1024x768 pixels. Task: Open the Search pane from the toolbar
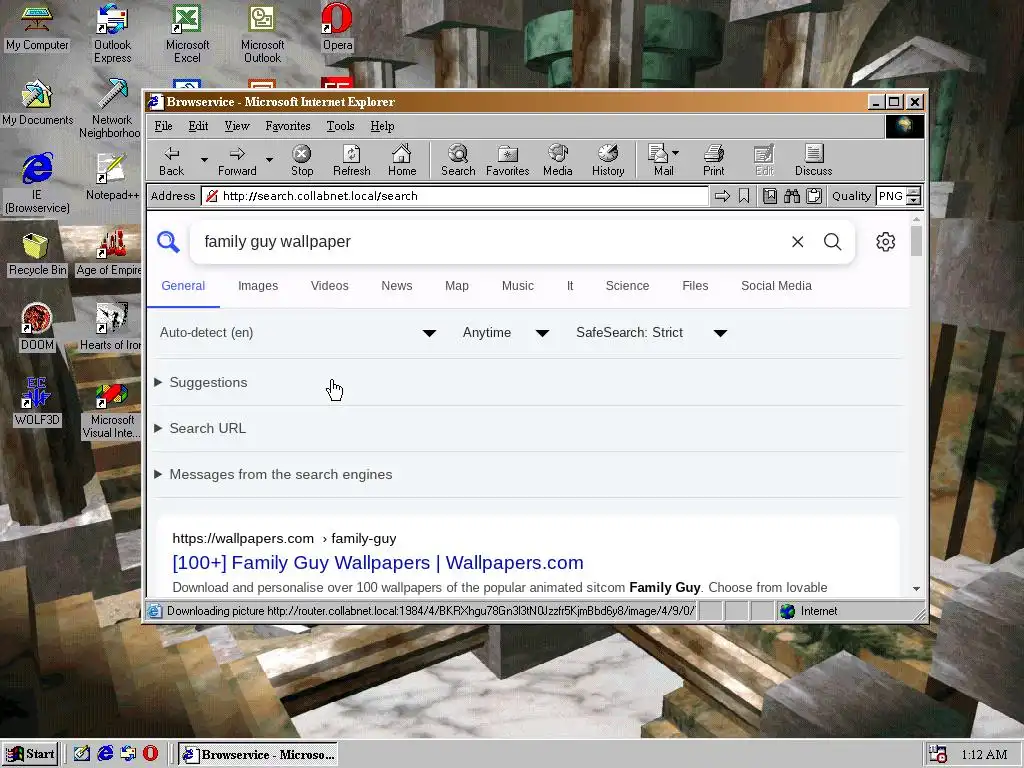coord(458,161)
